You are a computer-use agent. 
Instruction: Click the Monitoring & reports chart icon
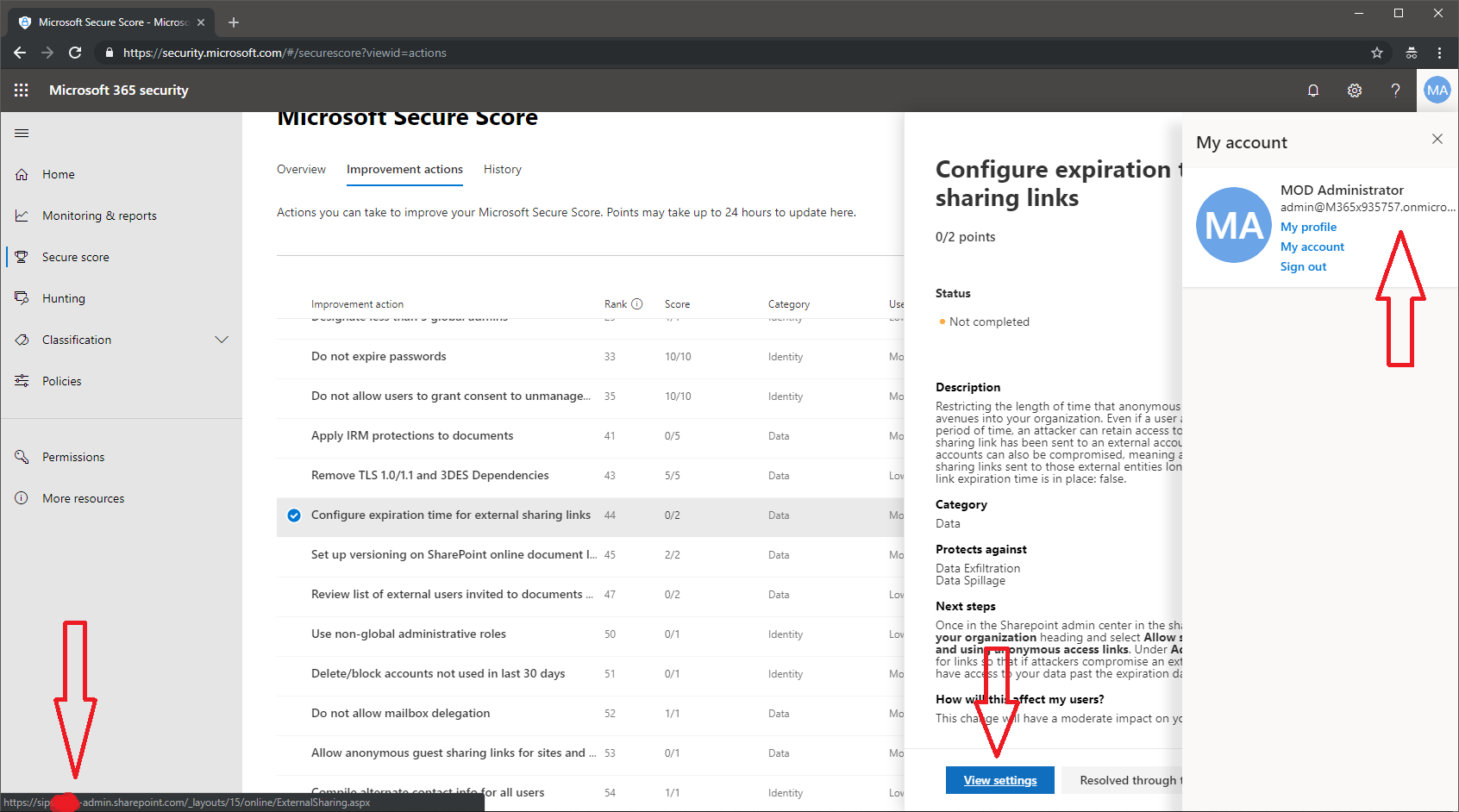[22, 215]
